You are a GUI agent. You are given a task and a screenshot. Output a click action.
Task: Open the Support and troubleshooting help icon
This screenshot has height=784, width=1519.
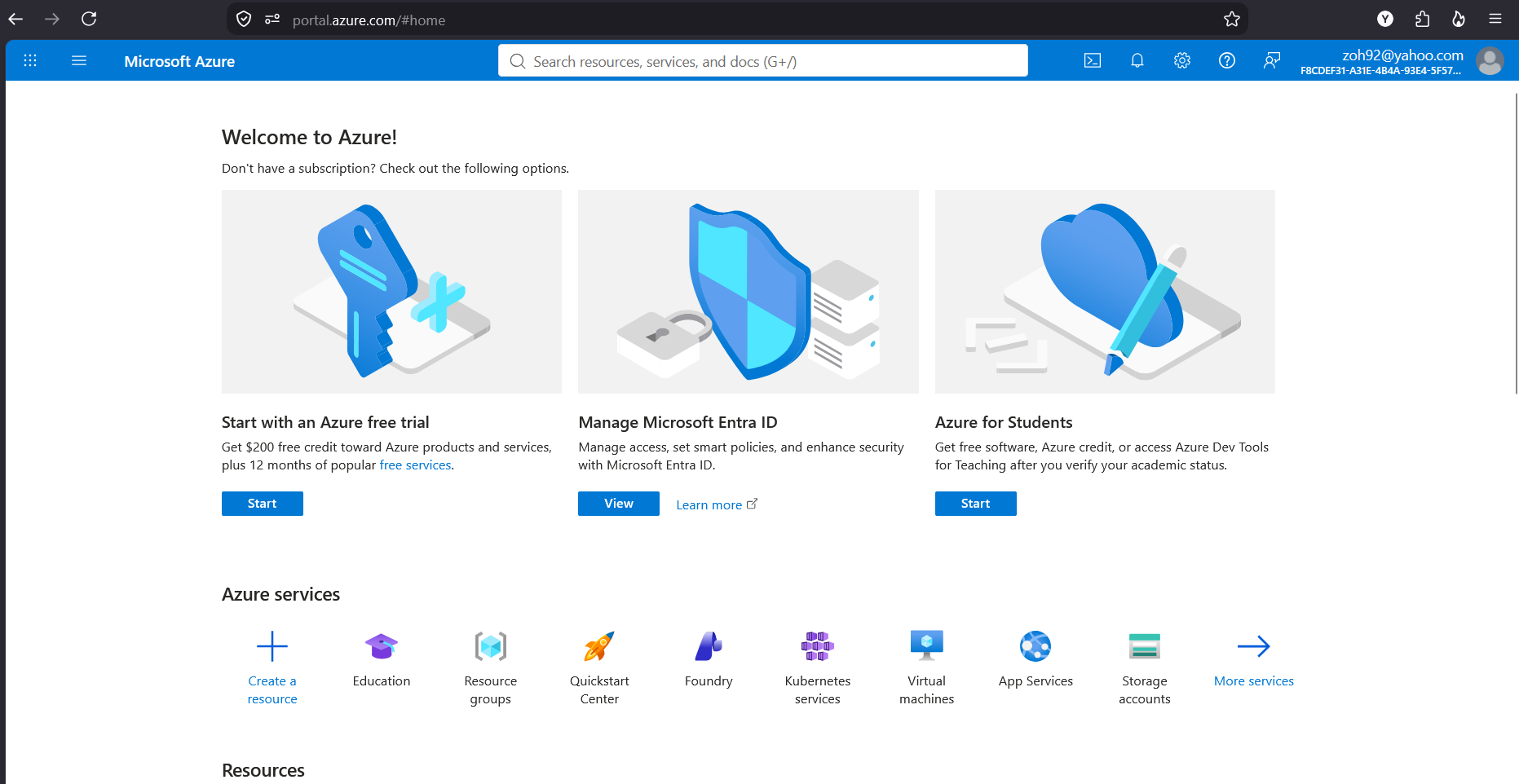(1227, 60)
